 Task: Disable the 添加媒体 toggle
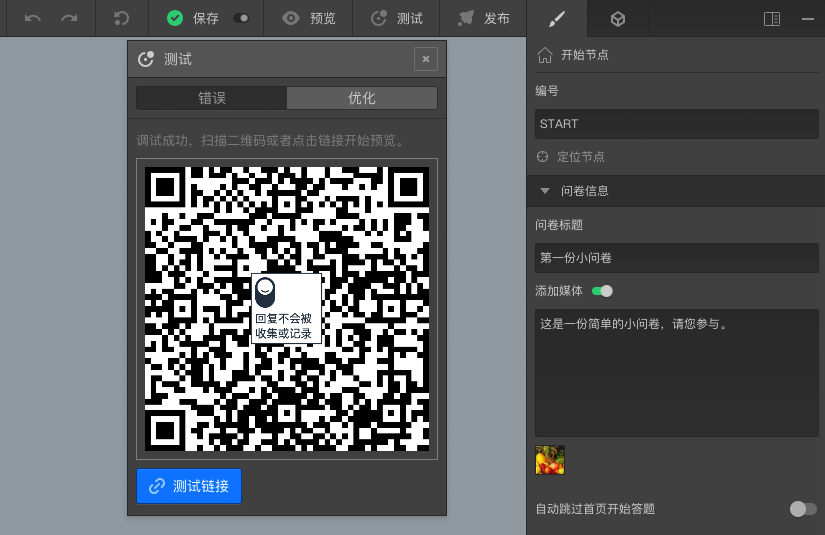tap(602, 291)
